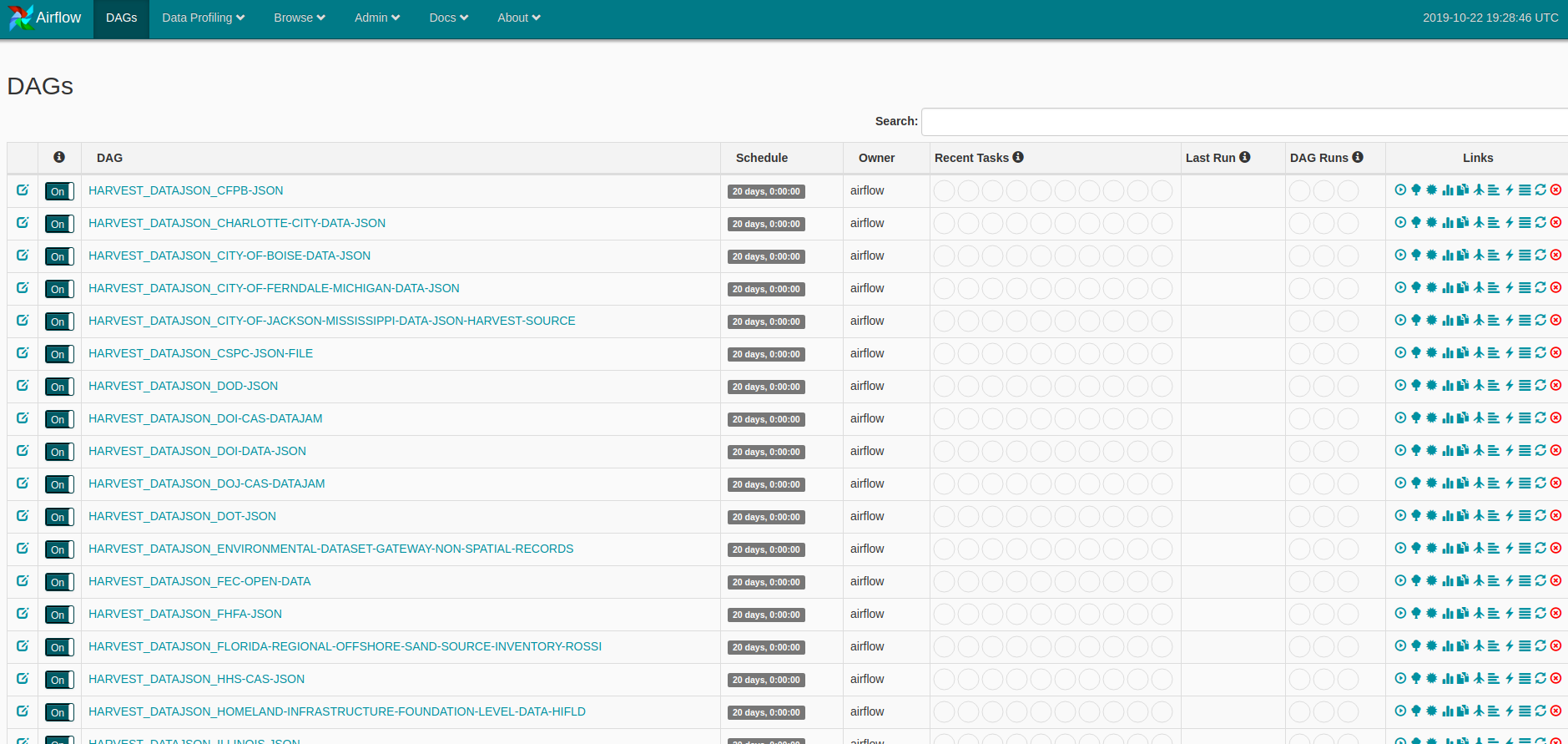This screenshot has width=1568, height=744.
Task: Open Task Duration chart for FLORIDA-REGIONAL-OFFSHORE DAG
Action: click(1448, 646)
